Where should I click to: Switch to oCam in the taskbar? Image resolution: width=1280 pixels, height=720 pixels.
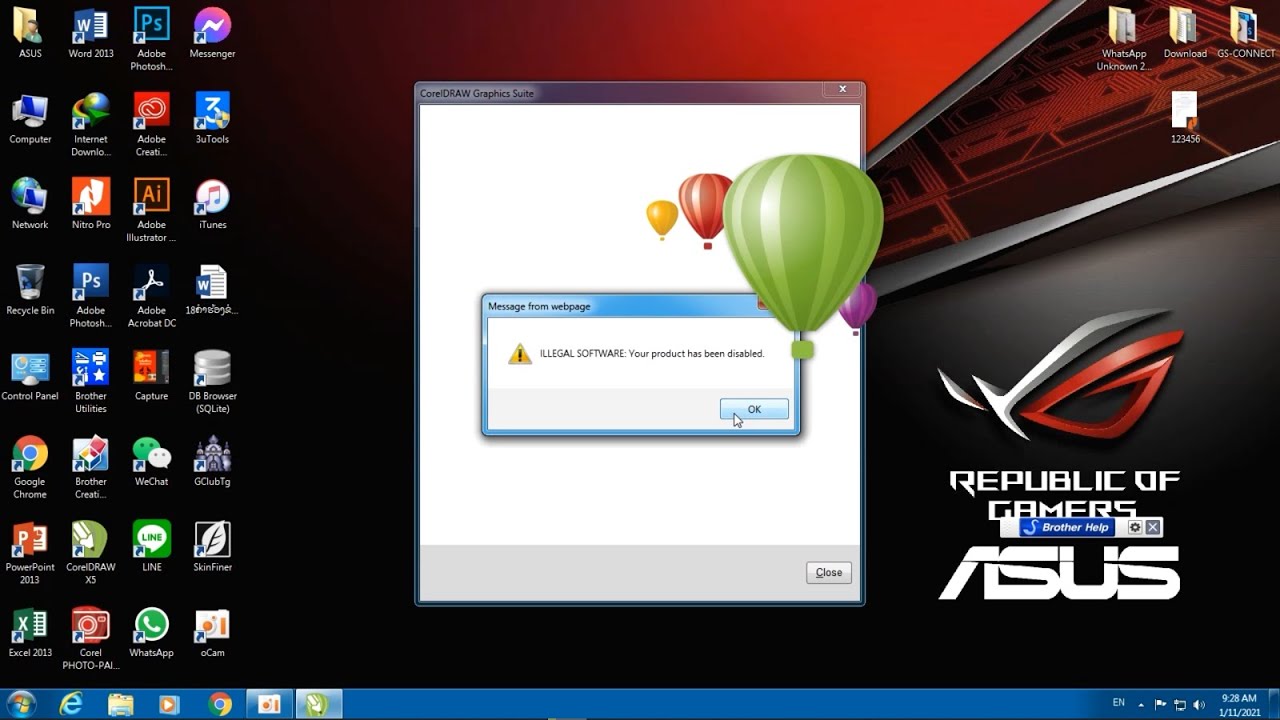point(269,704)
